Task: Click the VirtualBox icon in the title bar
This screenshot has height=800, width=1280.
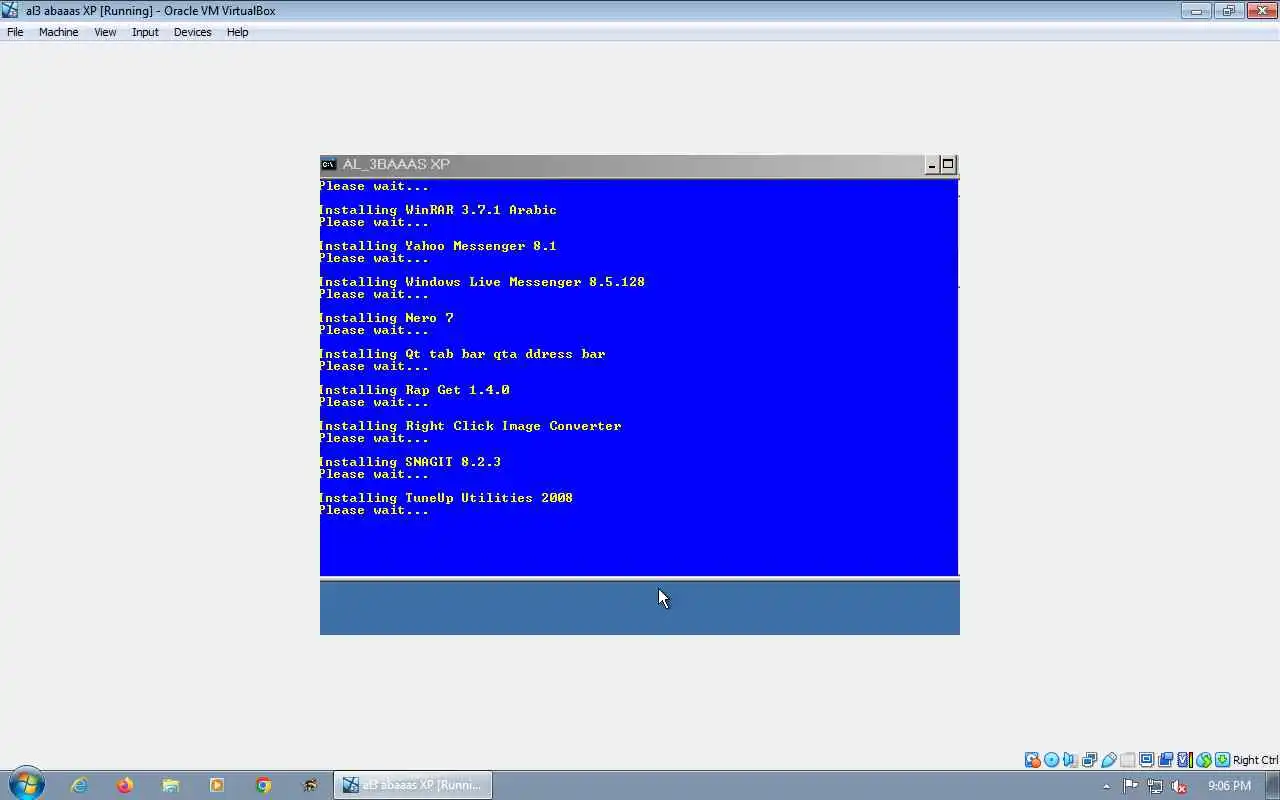Action: coord(11,11)
